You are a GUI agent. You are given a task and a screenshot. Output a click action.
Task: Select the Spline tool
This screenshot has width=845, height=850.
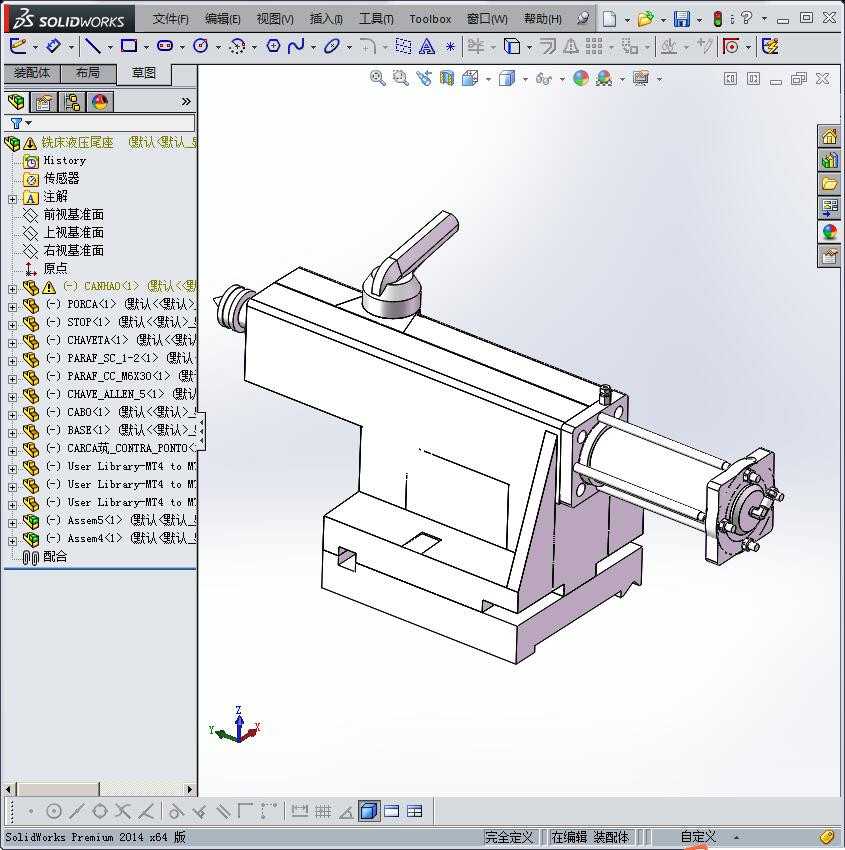click(x=296, y=46)
